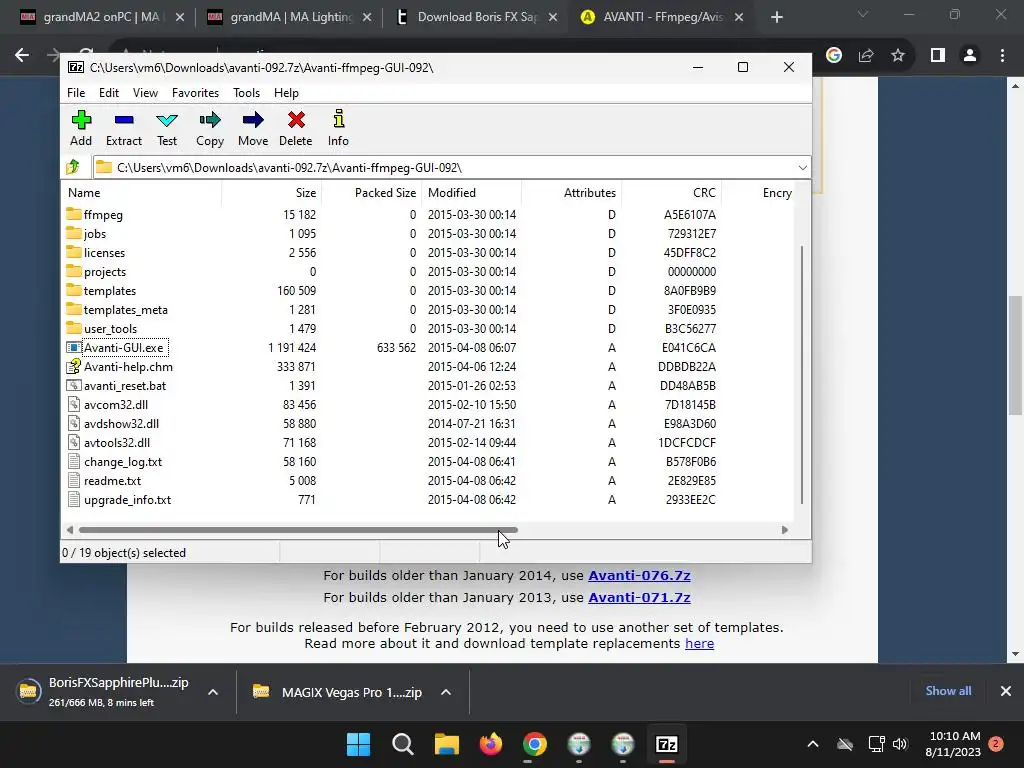
Task: Open Windows Start menu icon
Action: pyautogui.click(x=358, y=744)
